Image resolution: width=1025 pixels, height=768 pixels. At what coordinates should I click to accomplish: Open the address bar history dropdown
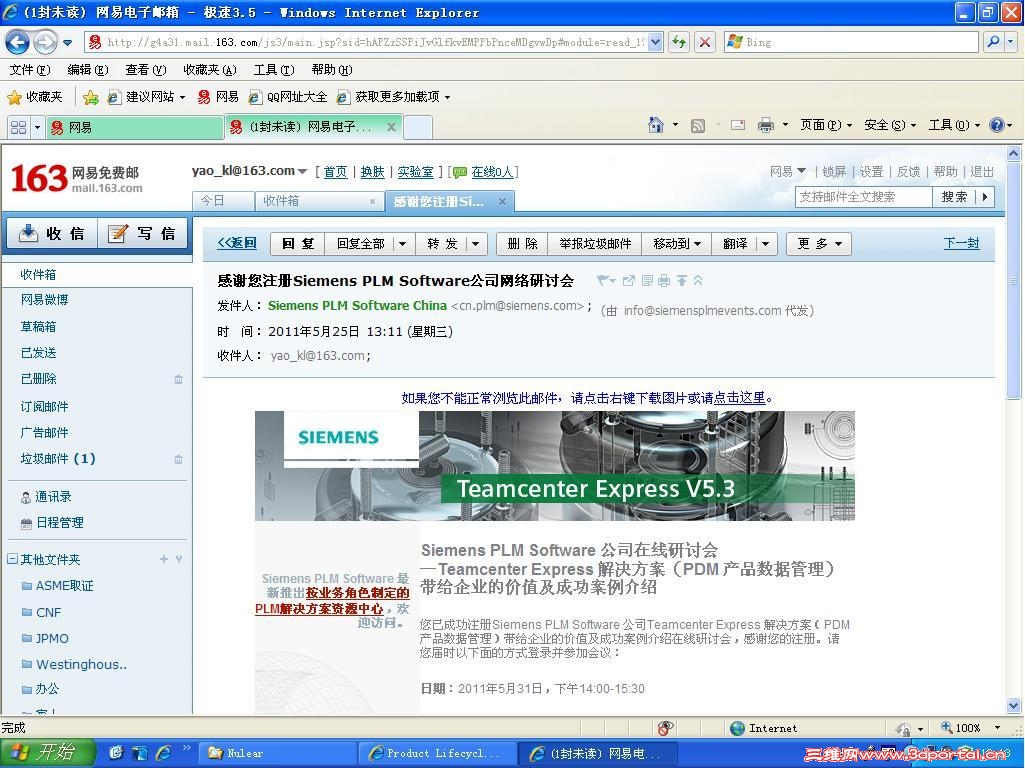point(656,42)
